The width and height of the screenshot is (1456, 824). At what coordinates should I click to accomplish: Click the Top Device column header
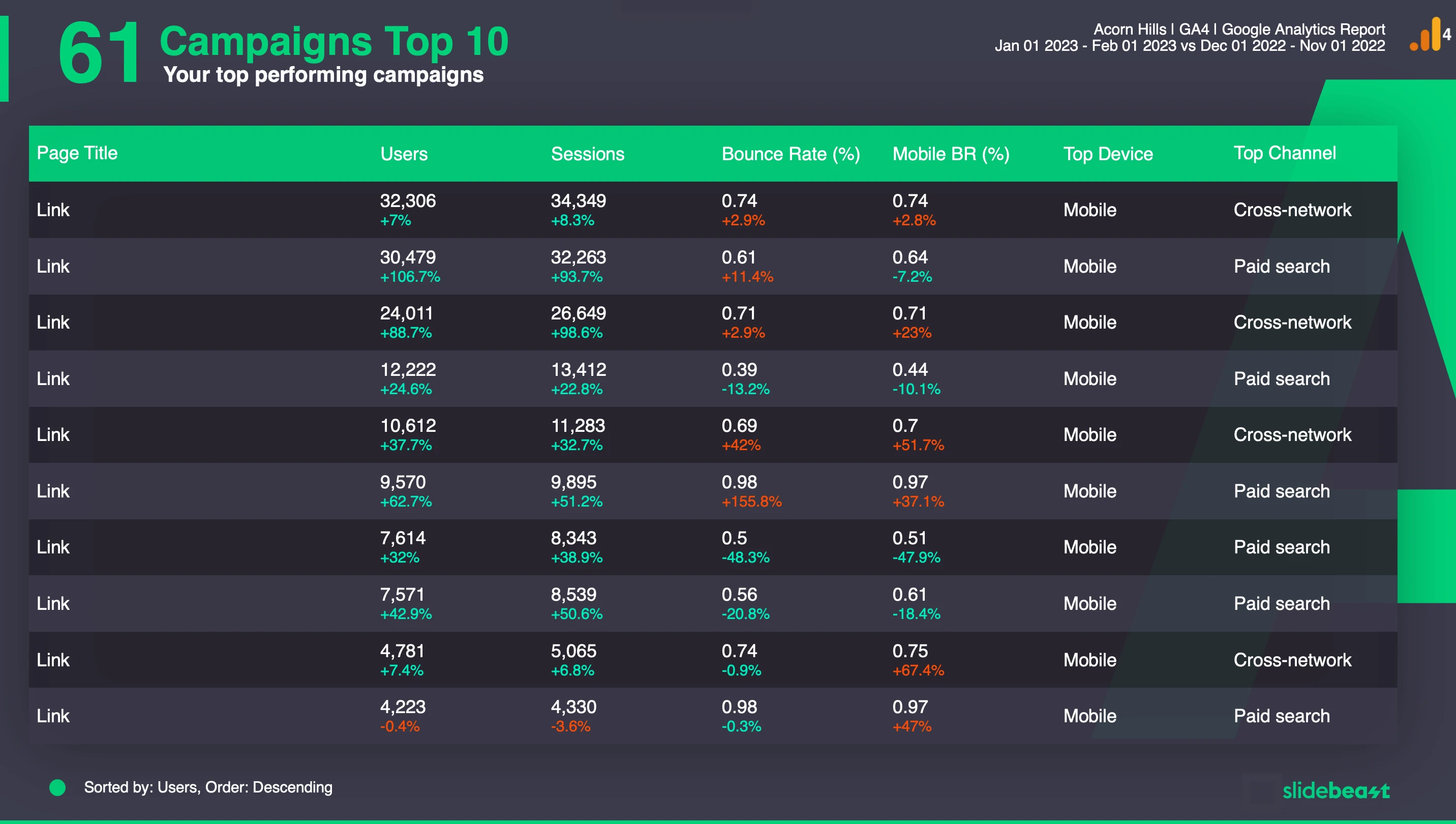point(1108,154)
